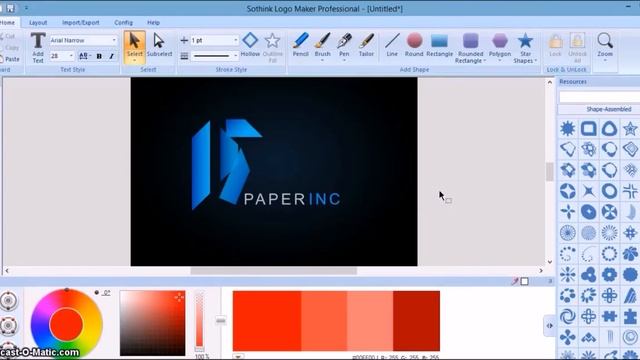The width and height of the screenshot is (640, 360).
Task: Open the font size 28 dropdown
Action: [x=71, y=56]
